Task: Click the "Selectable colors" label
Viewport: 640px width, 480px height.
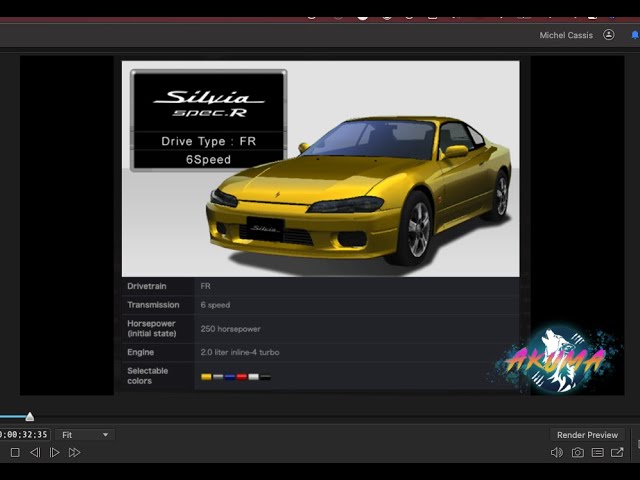Action: point(147,376)
